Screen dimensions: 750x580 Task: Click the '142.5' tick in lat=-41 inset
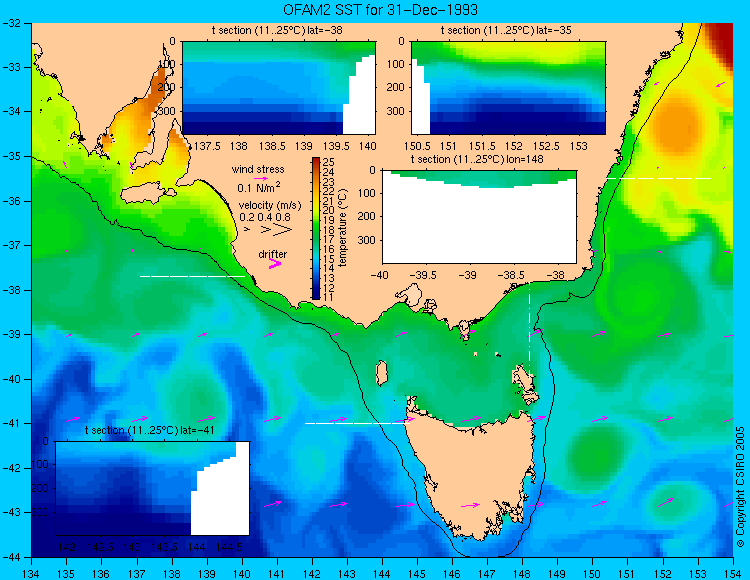(100, 547)
